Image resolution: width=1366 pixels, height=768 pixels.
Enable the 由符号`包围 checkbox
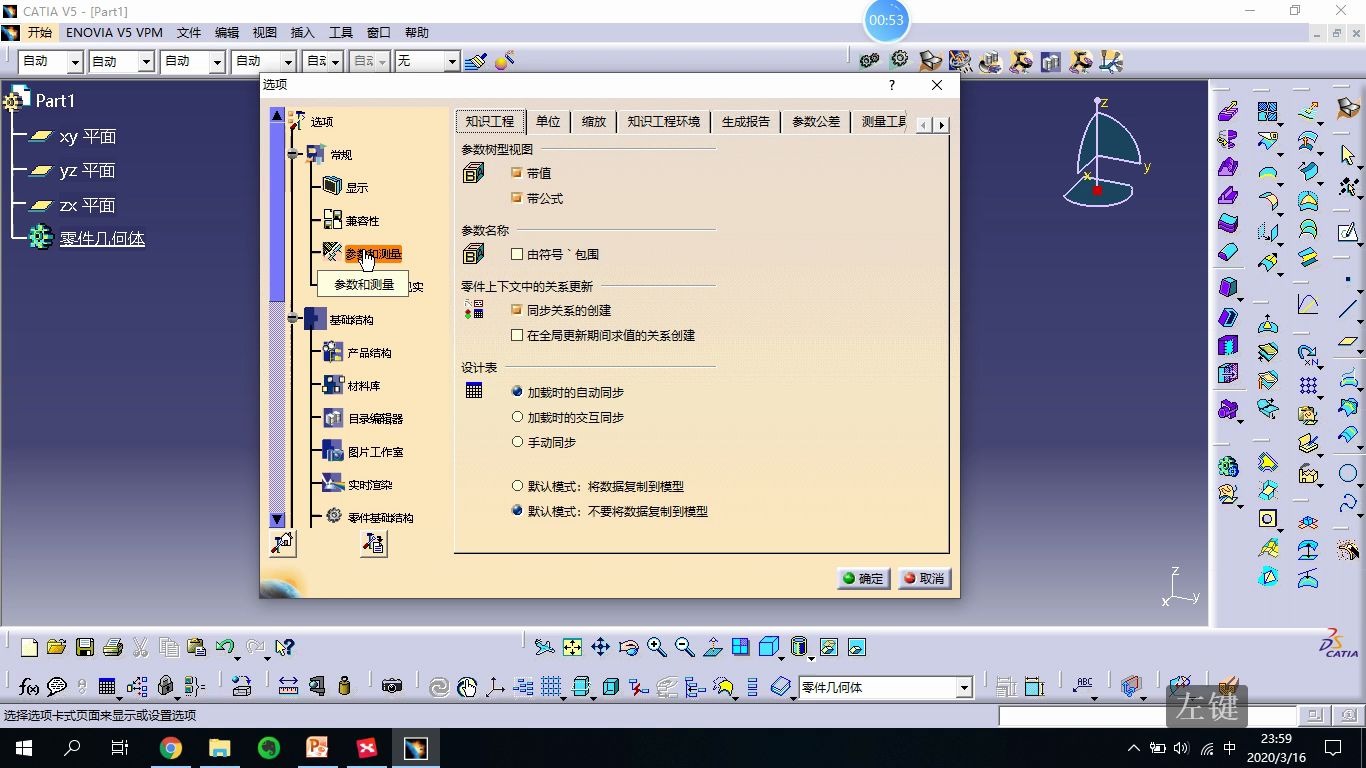coord(517,254)
